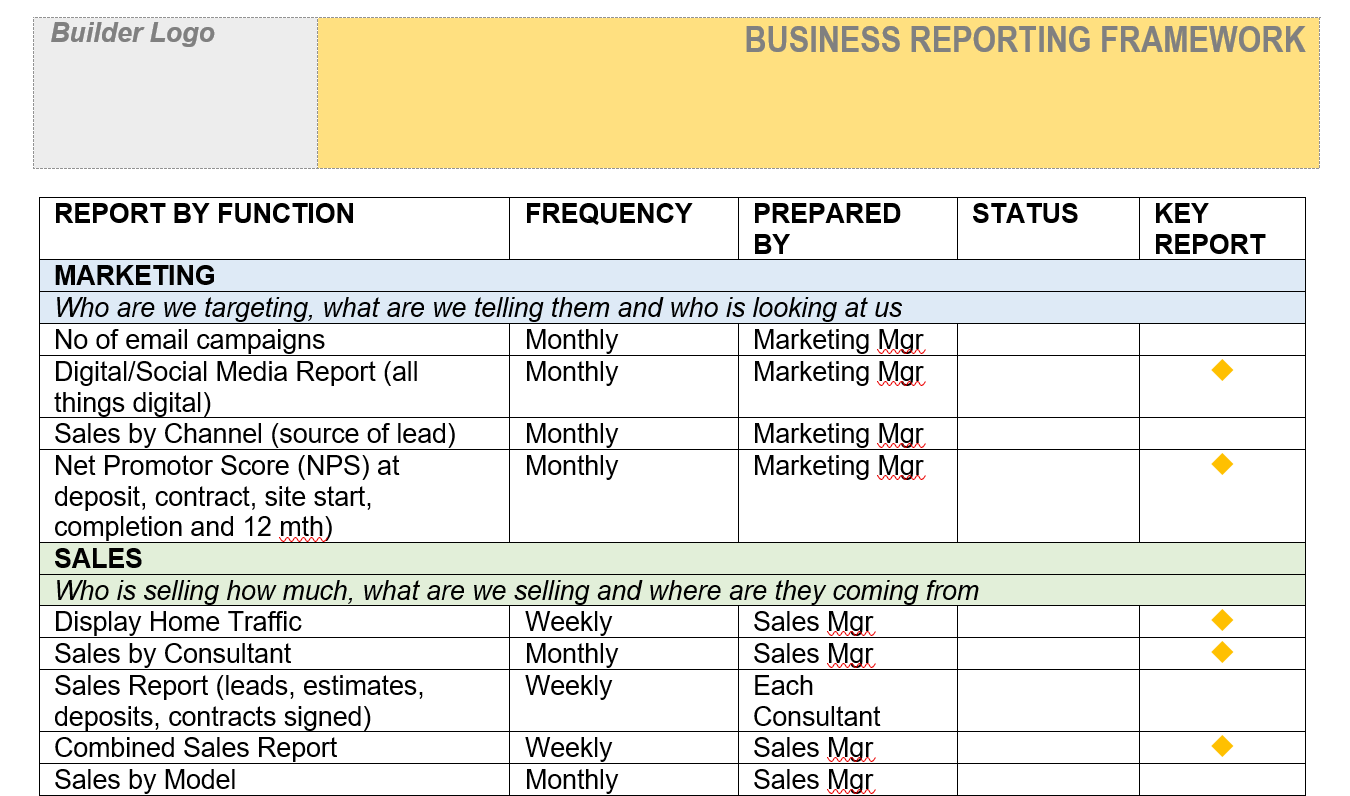The image size is (1350, 796).
Task: Select the PREPARED BY column header
Action: click(x=826, y=228)
